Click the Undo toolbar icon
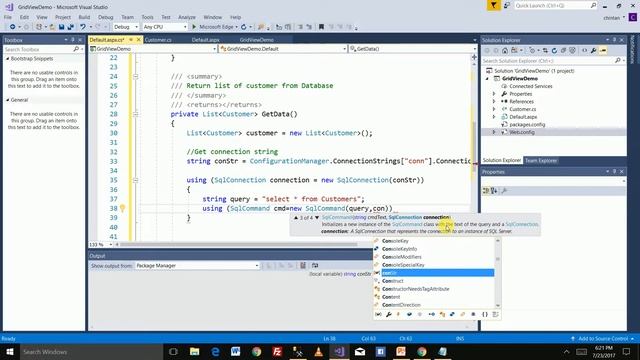Viewport: 640px width, 360px height. 83,27
